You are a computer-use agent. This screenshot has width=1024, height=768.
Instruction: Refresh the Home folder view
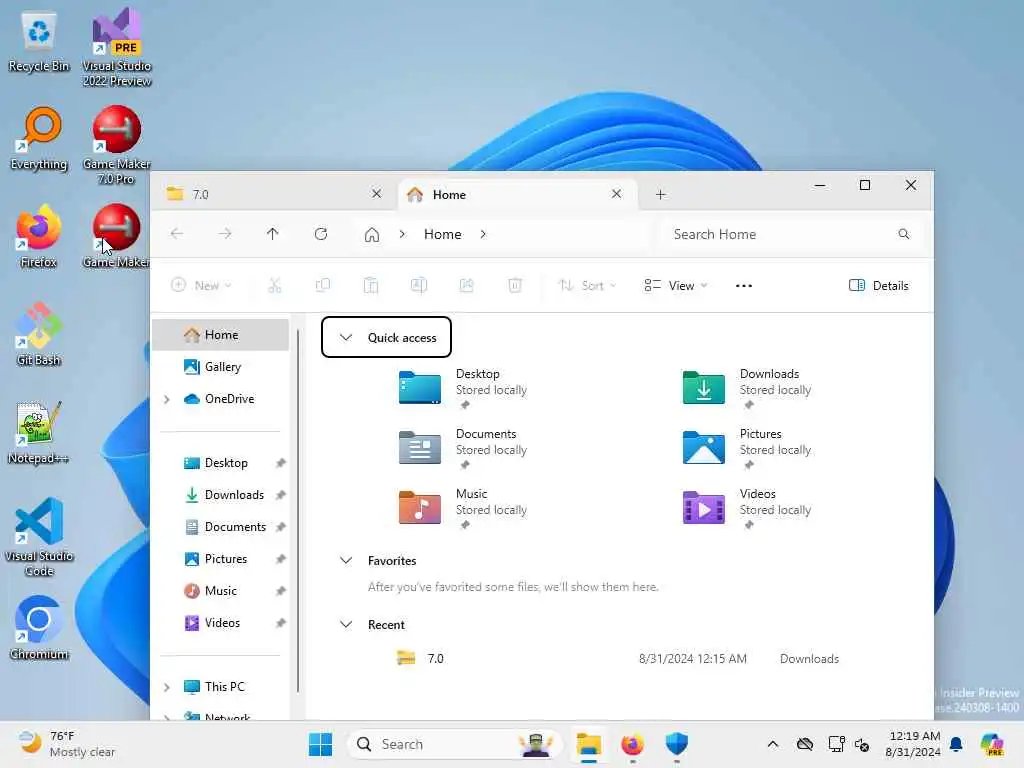coord(321,234)
